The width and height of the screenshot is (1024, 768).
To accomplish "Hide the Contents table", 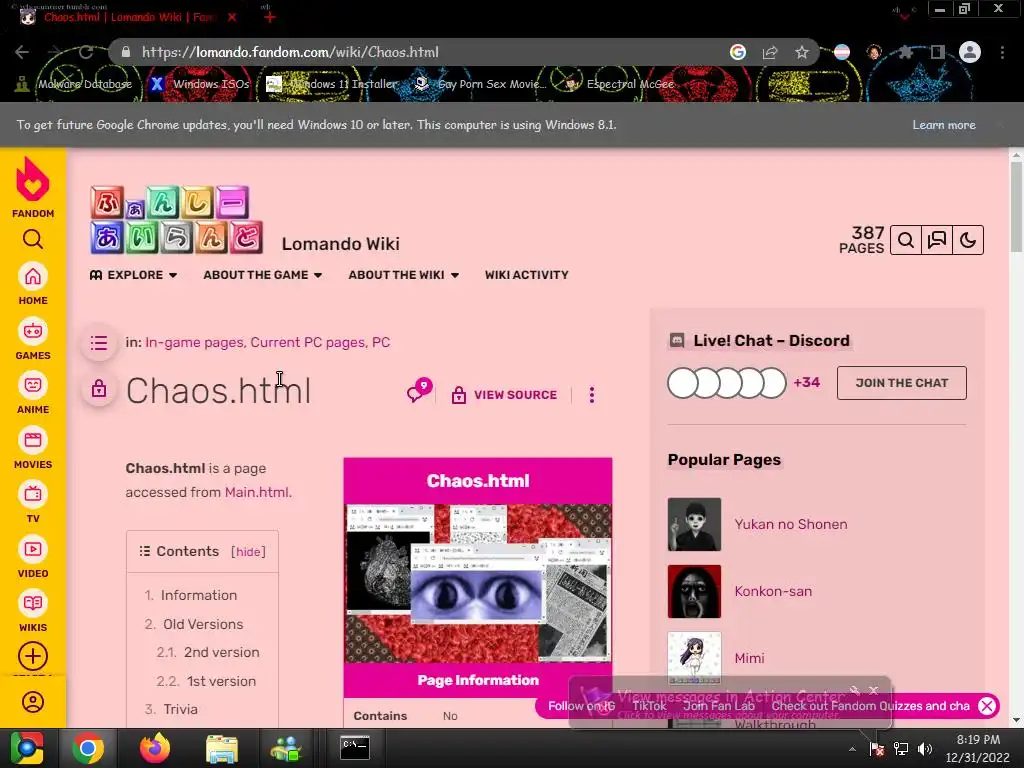I will tap(248, 552).
